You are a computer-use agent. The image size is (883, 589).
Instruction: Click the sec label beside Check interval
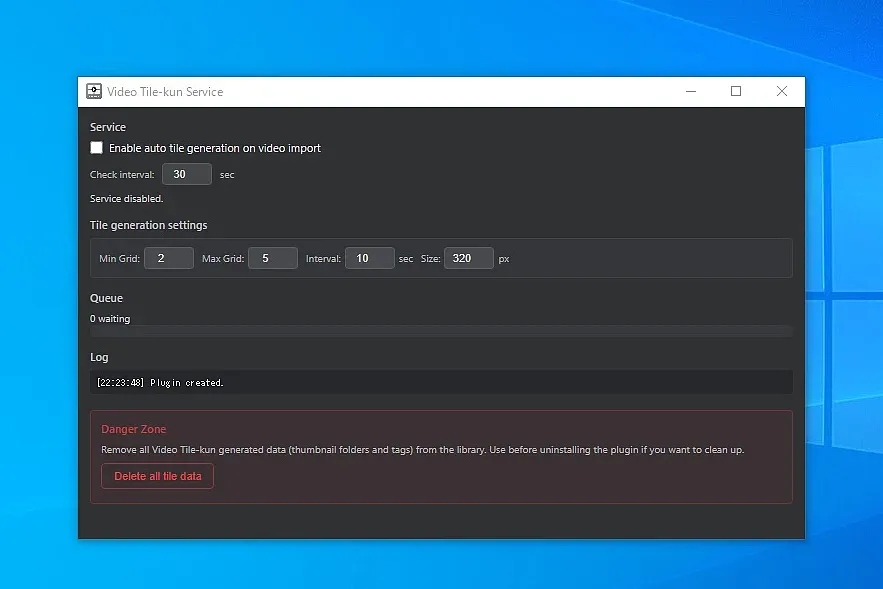click(x=227, y=174)
